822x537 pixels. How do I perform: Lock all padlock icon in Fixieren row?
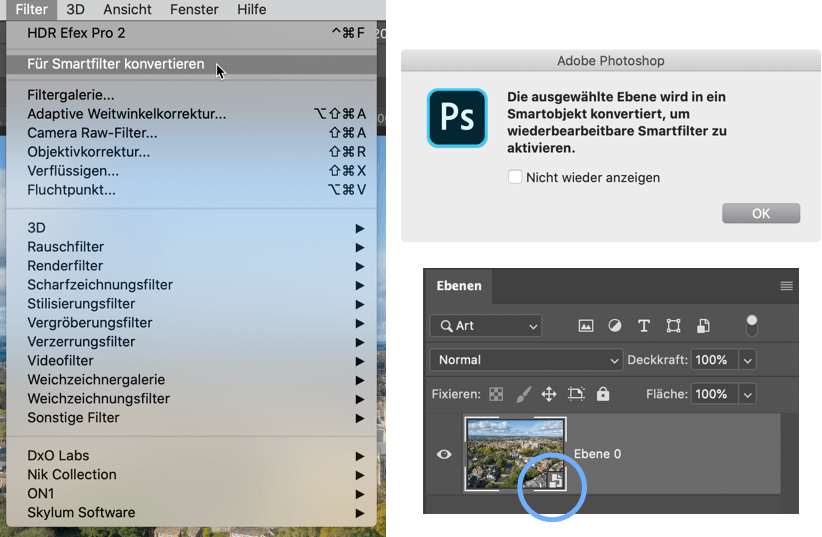pyautogui.click(x=603, y=394)
